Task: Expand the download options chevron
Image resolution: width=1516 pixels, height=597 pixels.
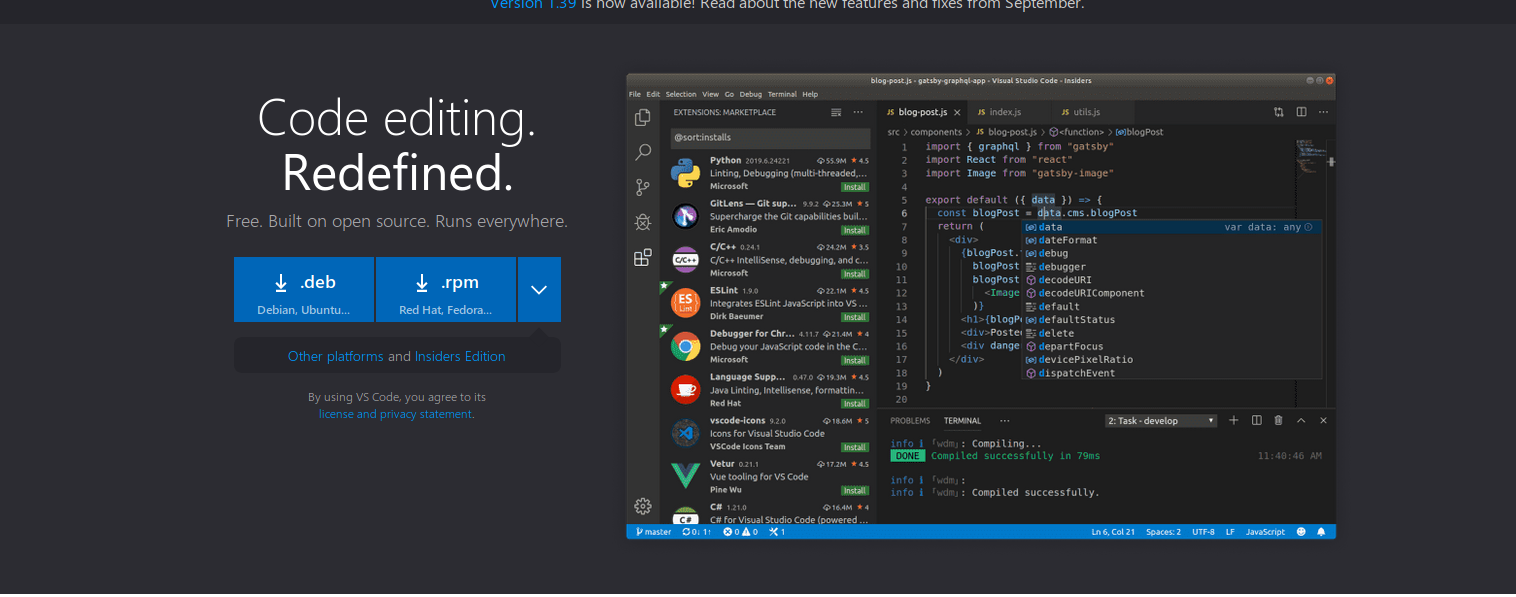Action: click(539, 290)
